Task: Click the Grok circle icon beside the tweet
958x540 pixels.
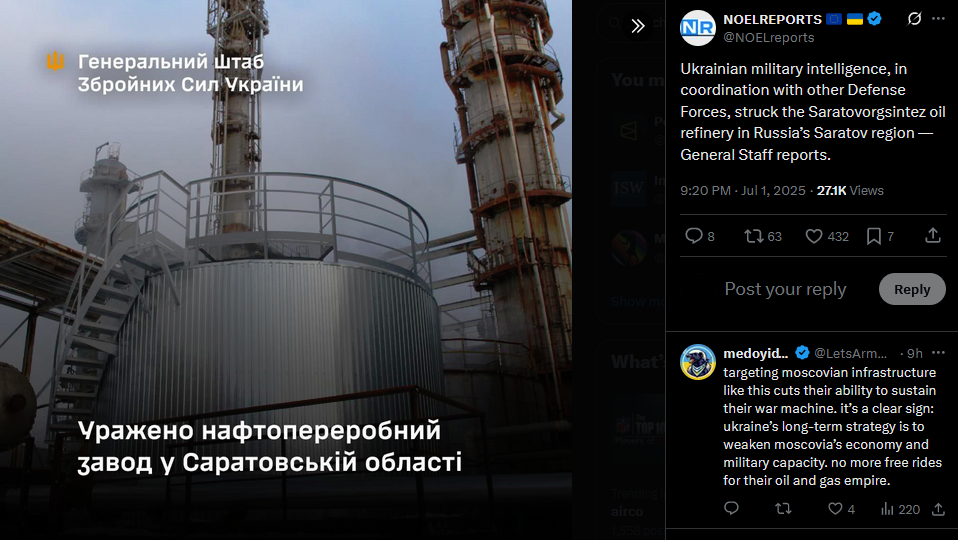Action: point(914,19)
